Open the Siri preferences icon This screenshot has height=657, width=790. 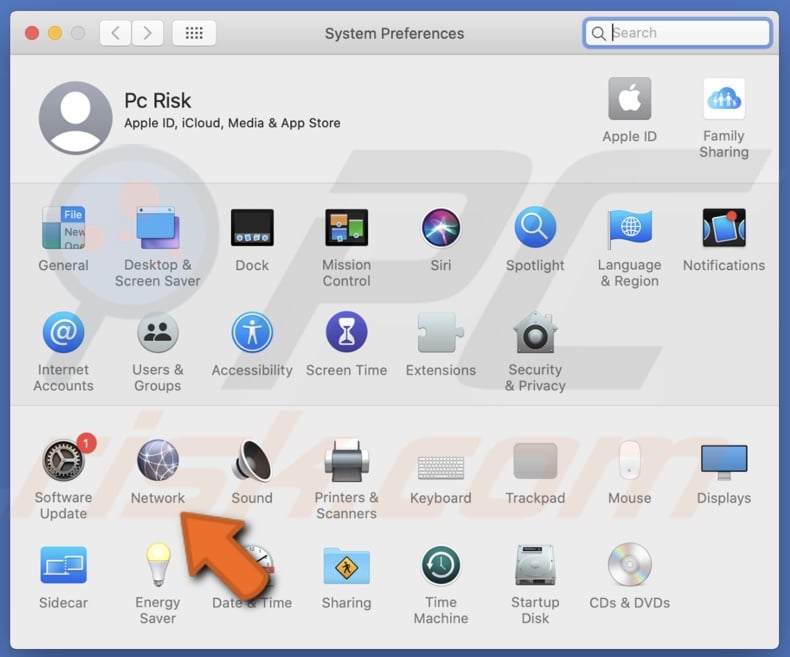[441, 229]
